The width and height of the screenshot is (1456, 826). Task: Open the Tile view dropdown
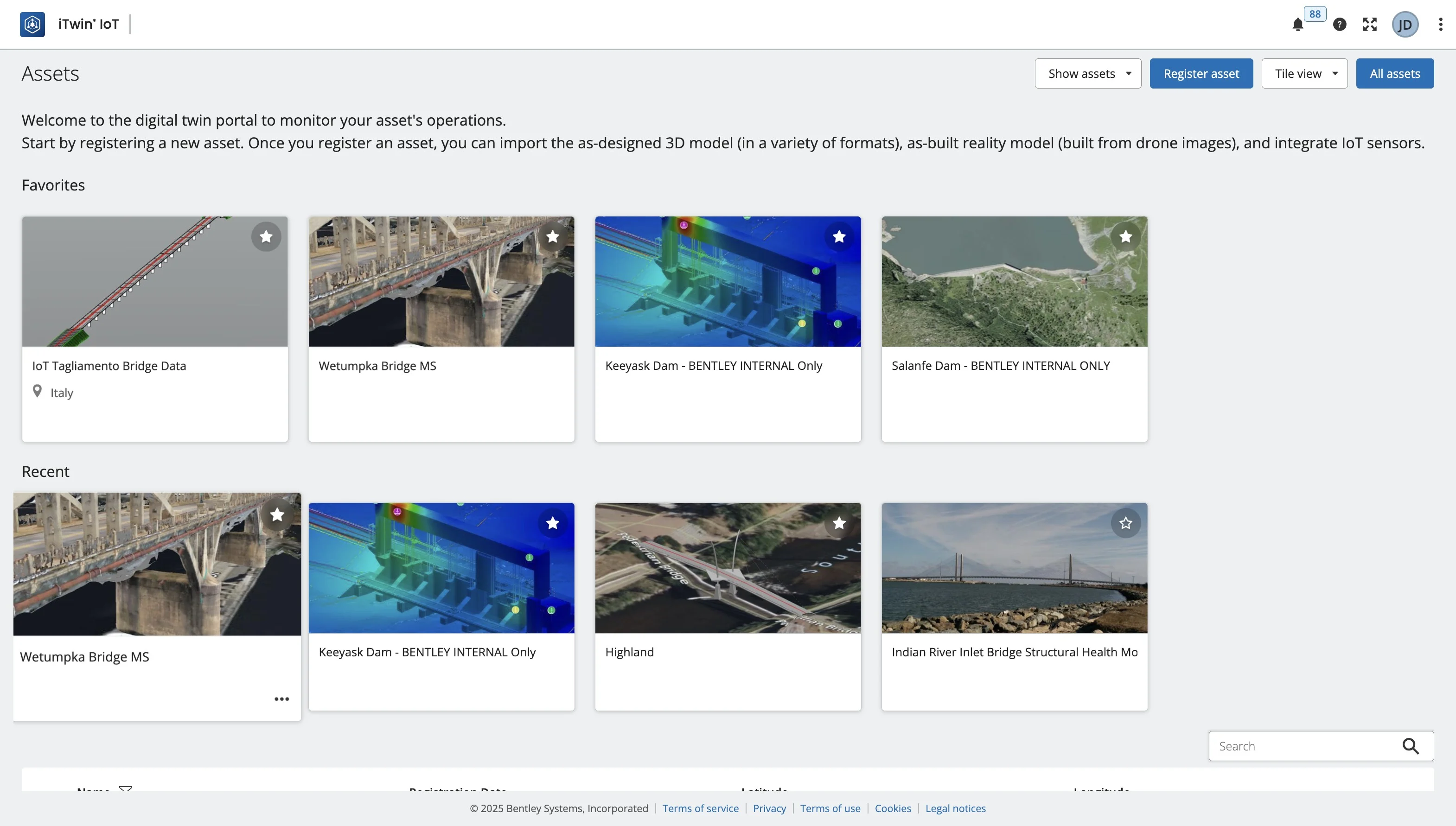[1304, 74]
